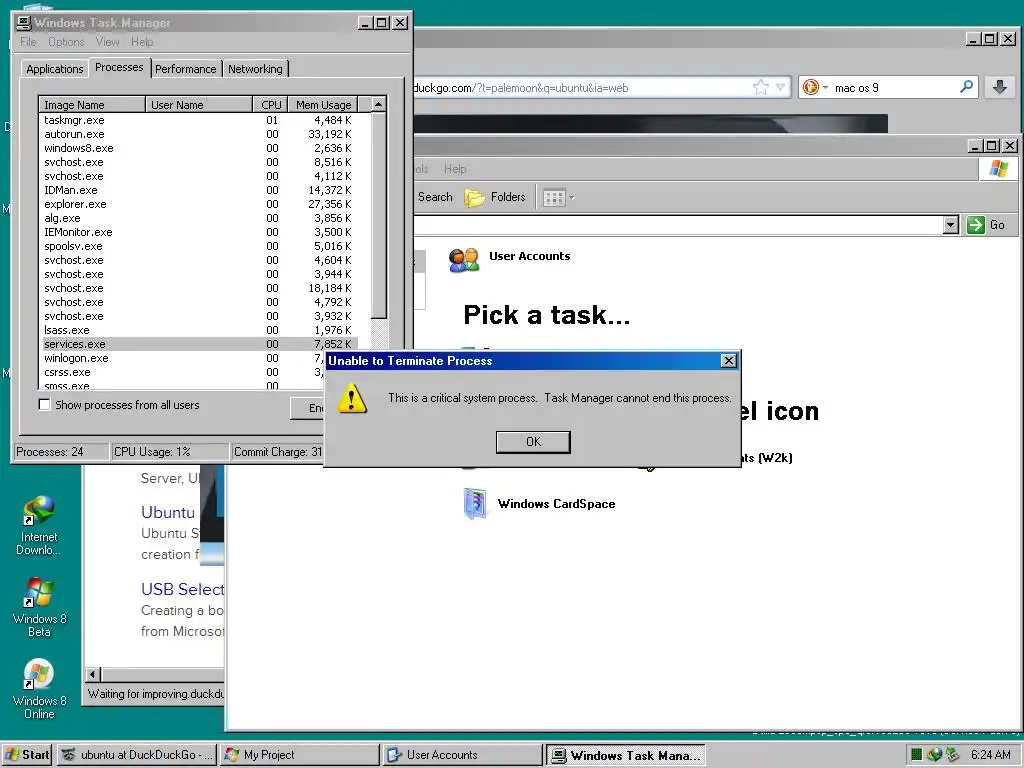The image size is (1024, 768).
Task: Click Search in the User Accounts toolbar
Action: (435, 197)
